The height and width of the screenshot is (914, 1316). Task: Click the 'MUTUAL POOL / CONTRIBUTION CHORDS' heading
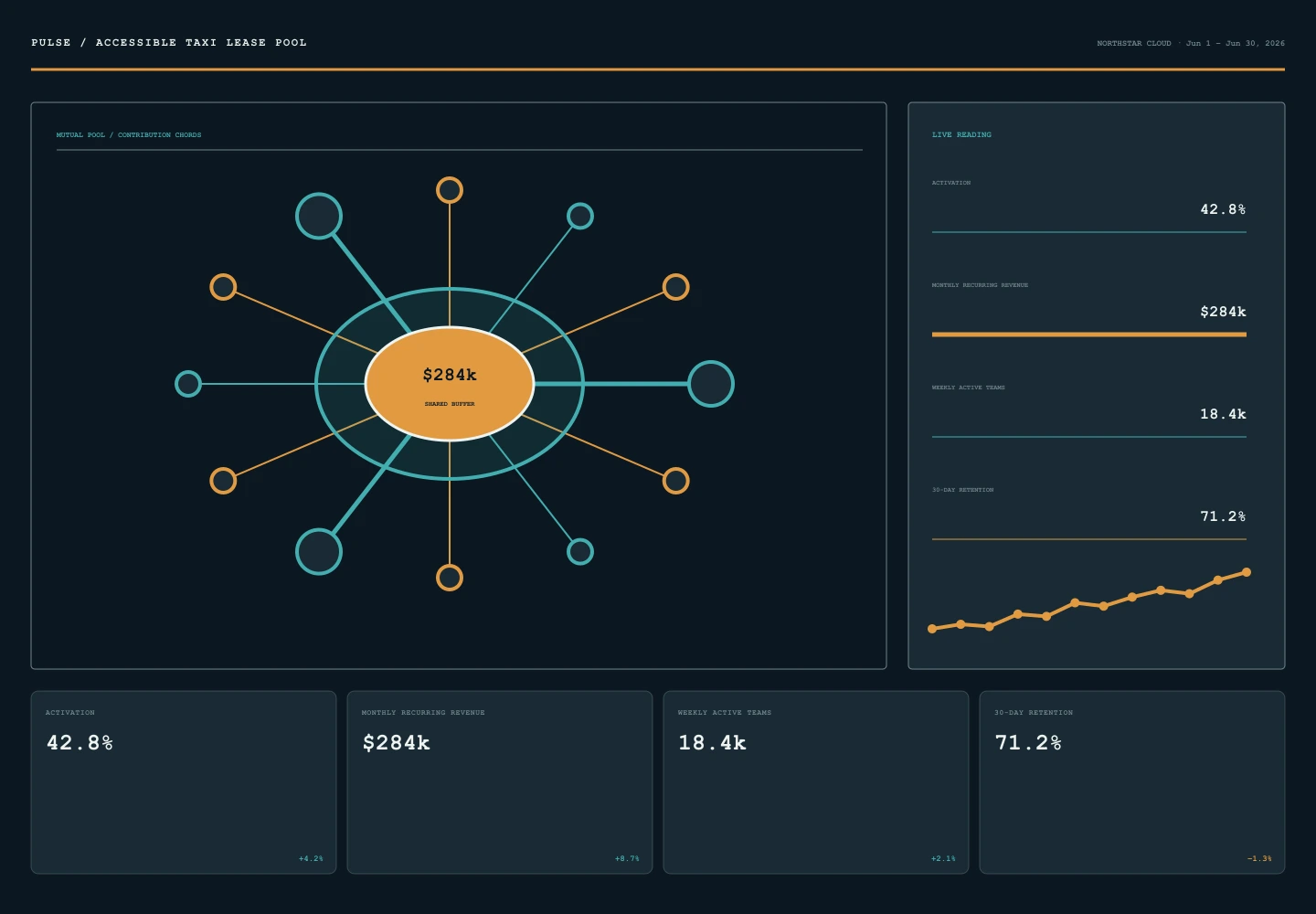tap(129, 135)
